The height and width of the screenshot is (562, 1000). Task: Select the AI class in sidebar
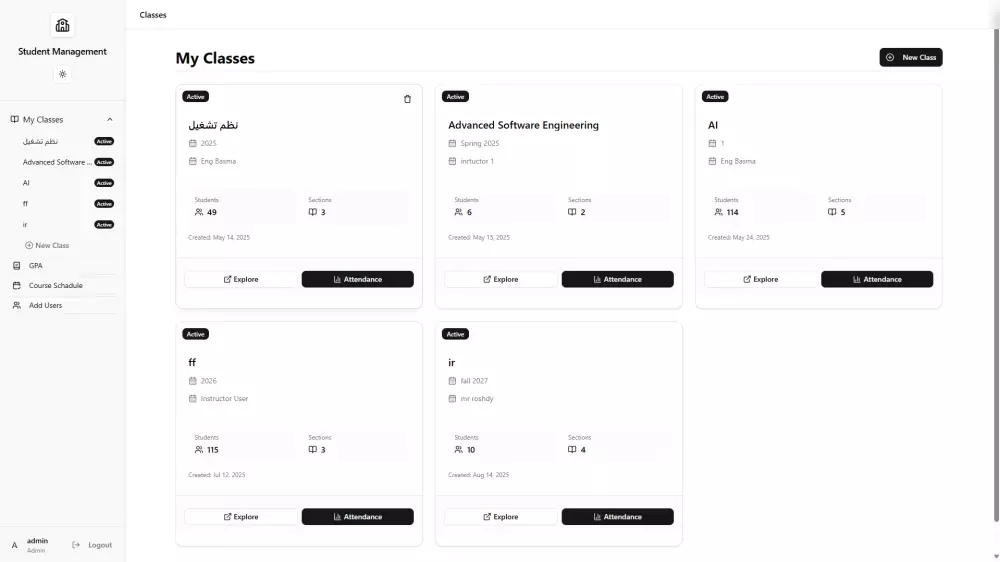coord(27,183)
